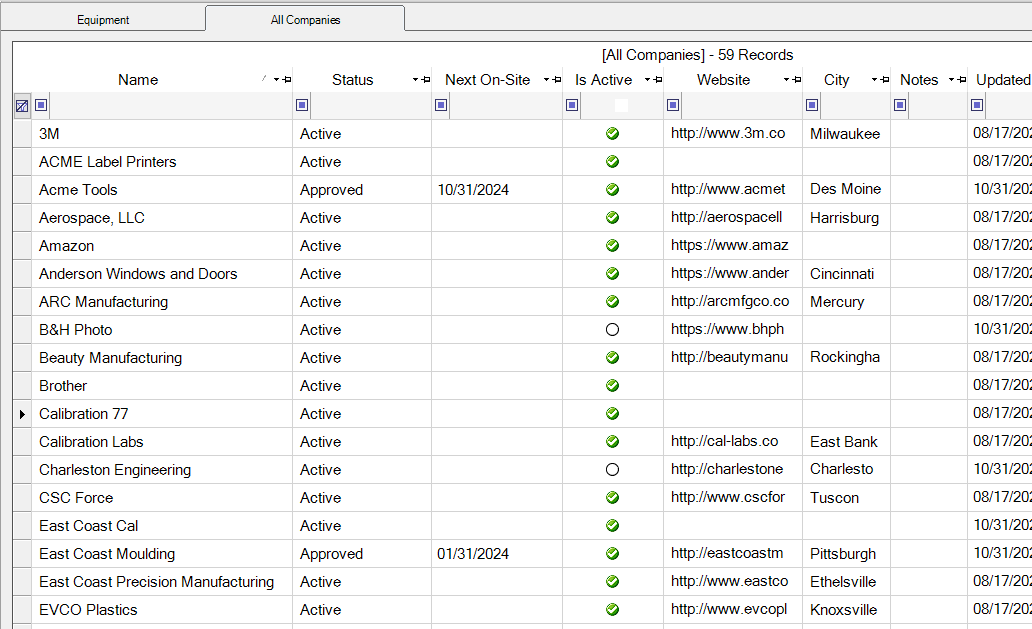Toggle Is Active for Charleston Engineering

pyautogui.click(x=612, y=470)
